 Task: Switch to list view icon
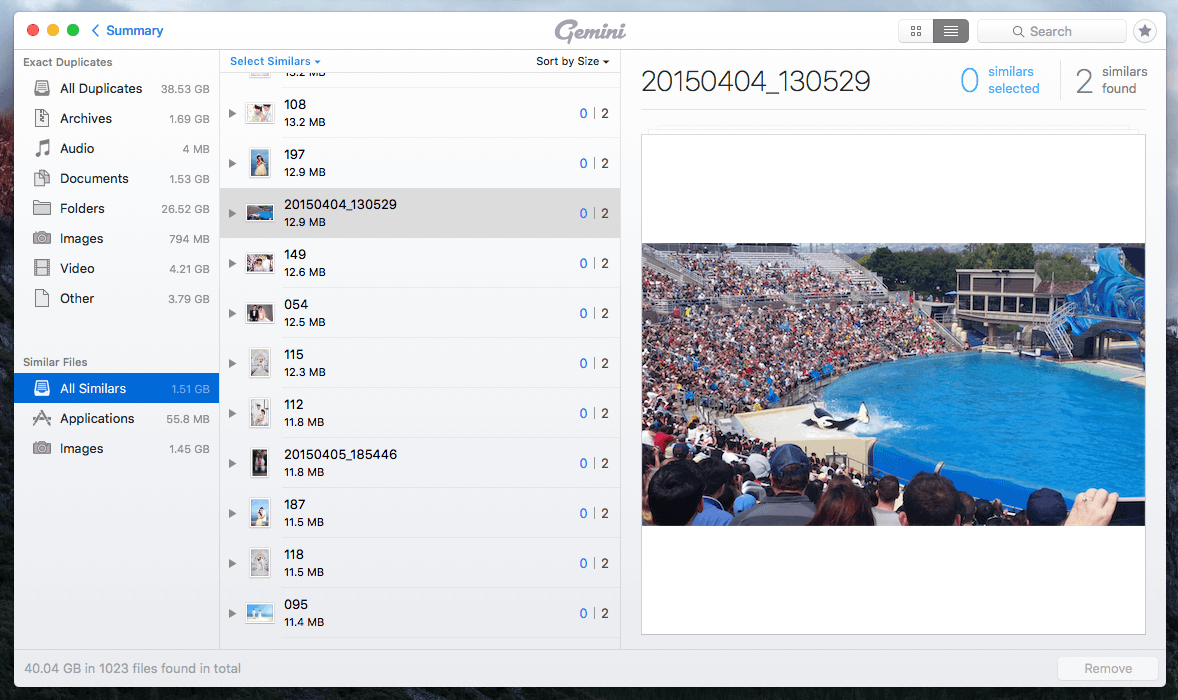point(950,31)
